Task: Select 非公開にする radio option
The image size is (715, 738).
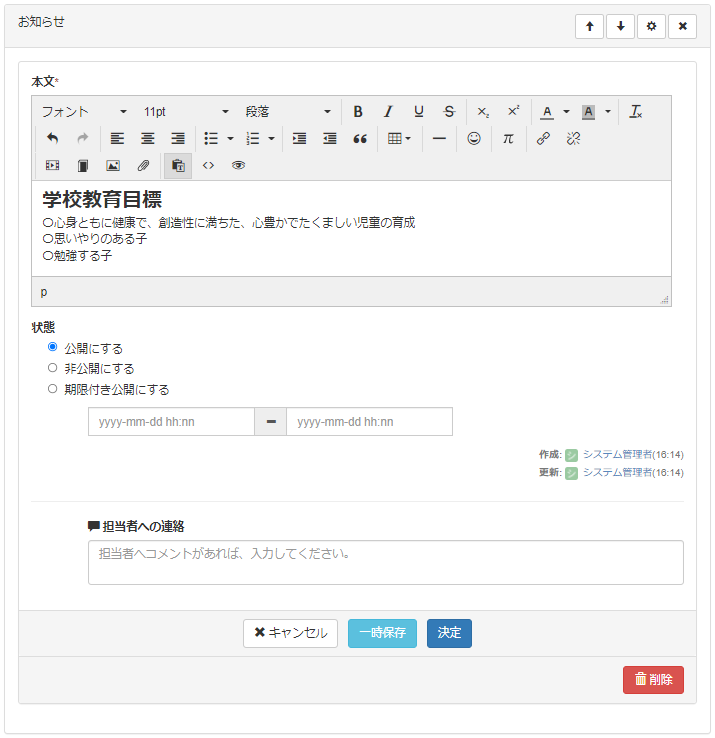Action: [x=53, y=368]
